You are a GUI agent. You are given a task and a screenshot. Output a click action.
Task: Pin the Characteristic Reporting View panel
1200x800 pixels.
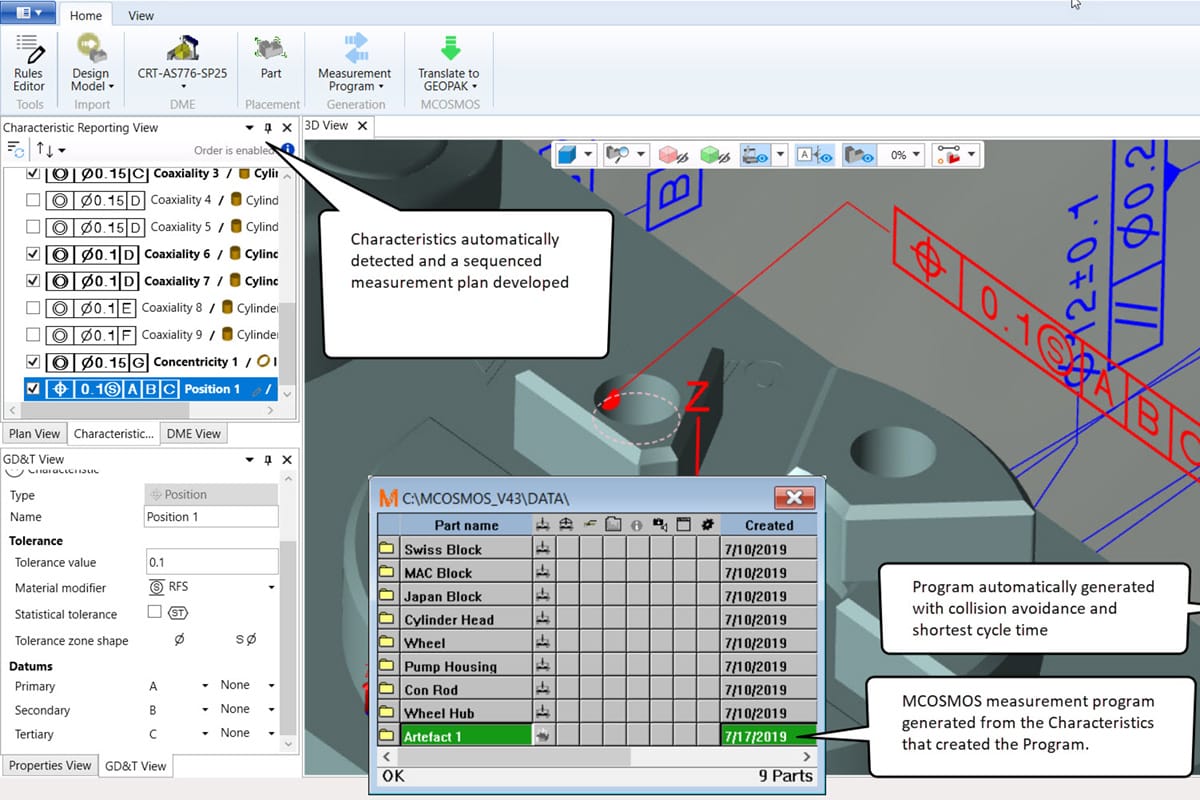click(x=268, y=128)
